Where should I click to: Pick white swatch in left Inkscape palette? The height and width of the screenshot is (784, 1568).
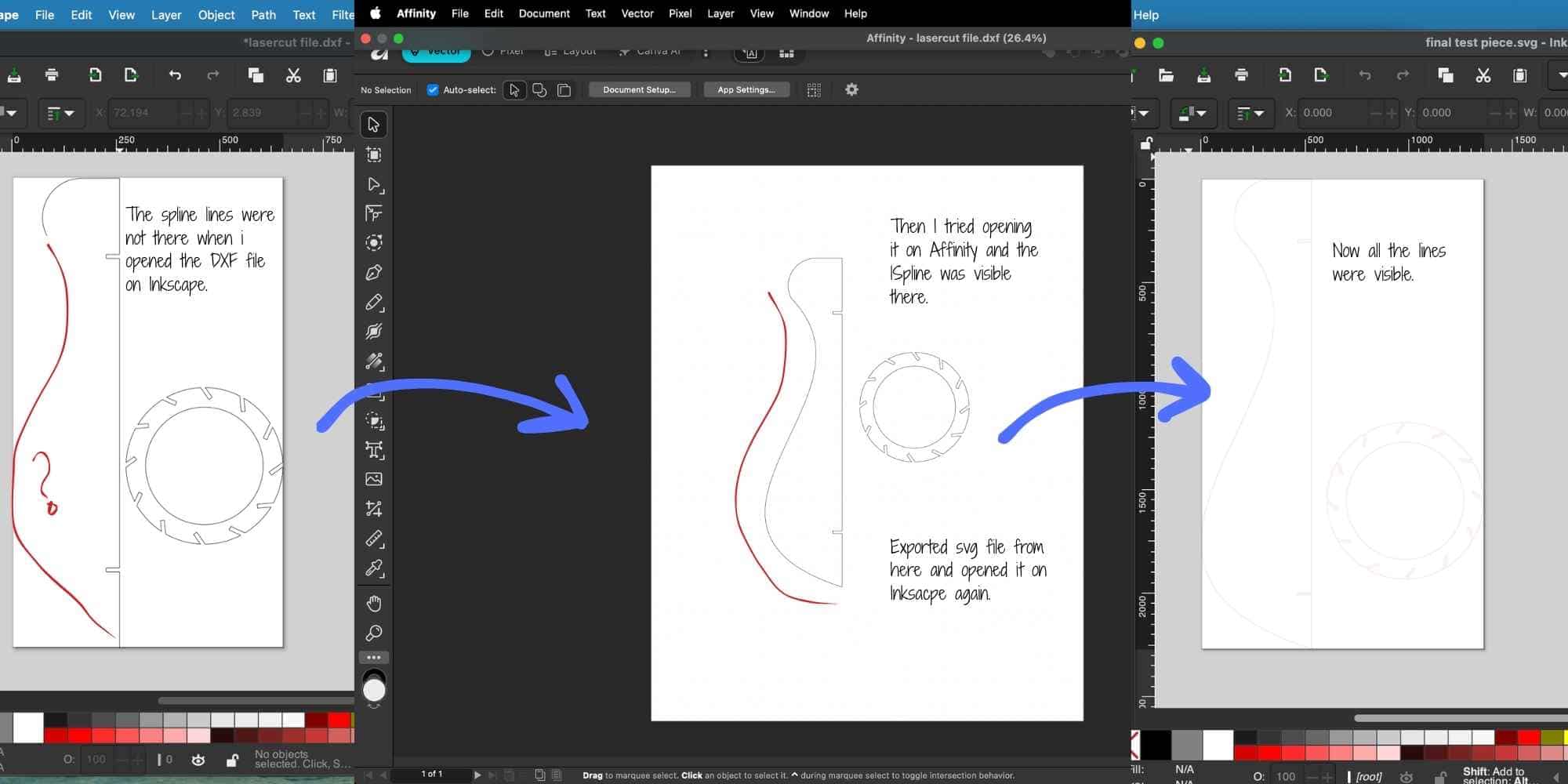point(28,728)
